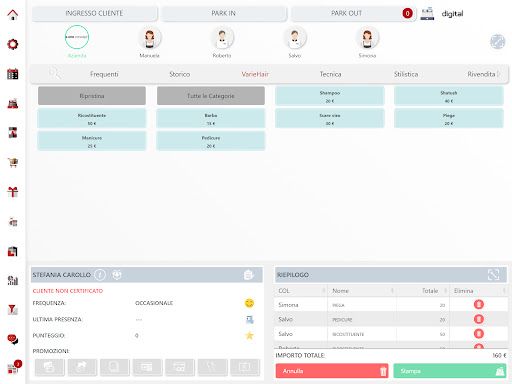Click the green Stampa button
The height and width of the screenshot is (384, 512).
[450, 371]
